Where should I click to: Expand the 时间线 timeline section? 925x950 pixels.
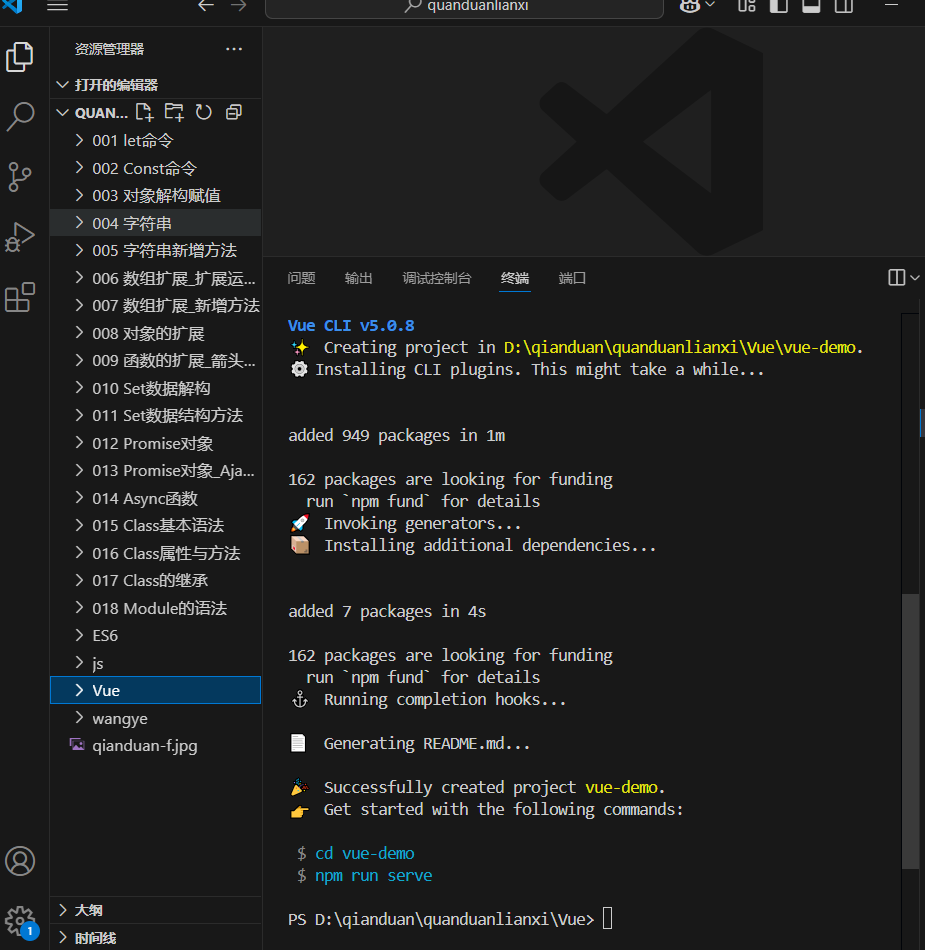156,938
